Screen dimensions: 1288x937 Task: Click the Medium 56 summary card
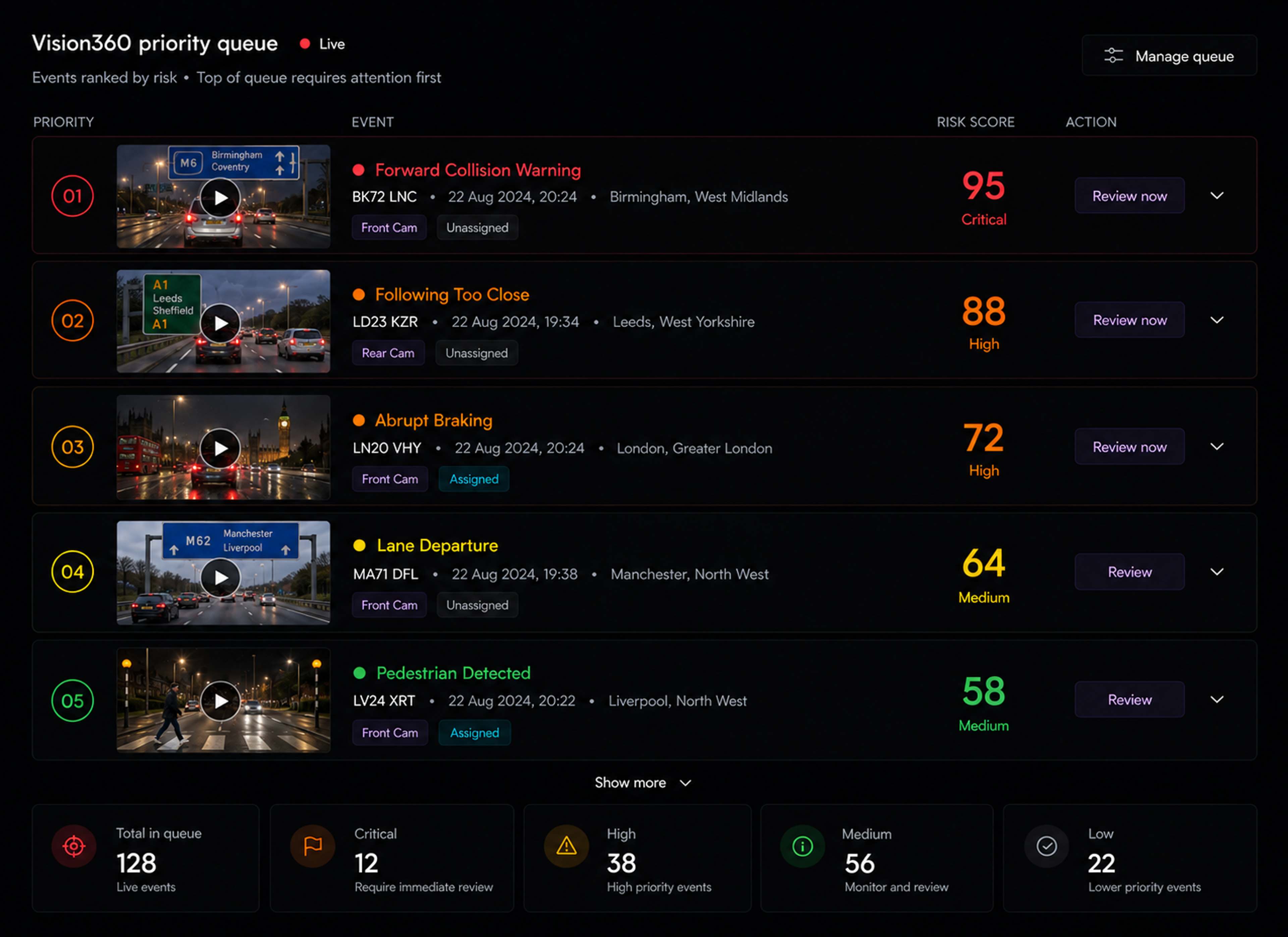[877, 858]
